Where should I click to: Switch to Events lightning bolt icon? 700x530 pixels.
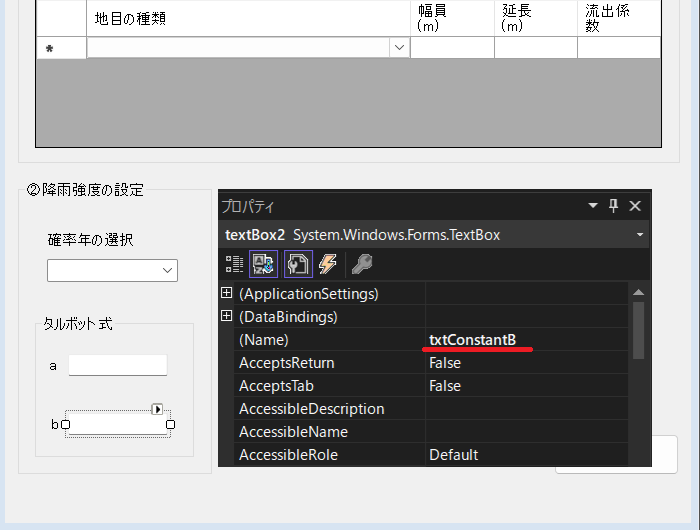point(327,264)
